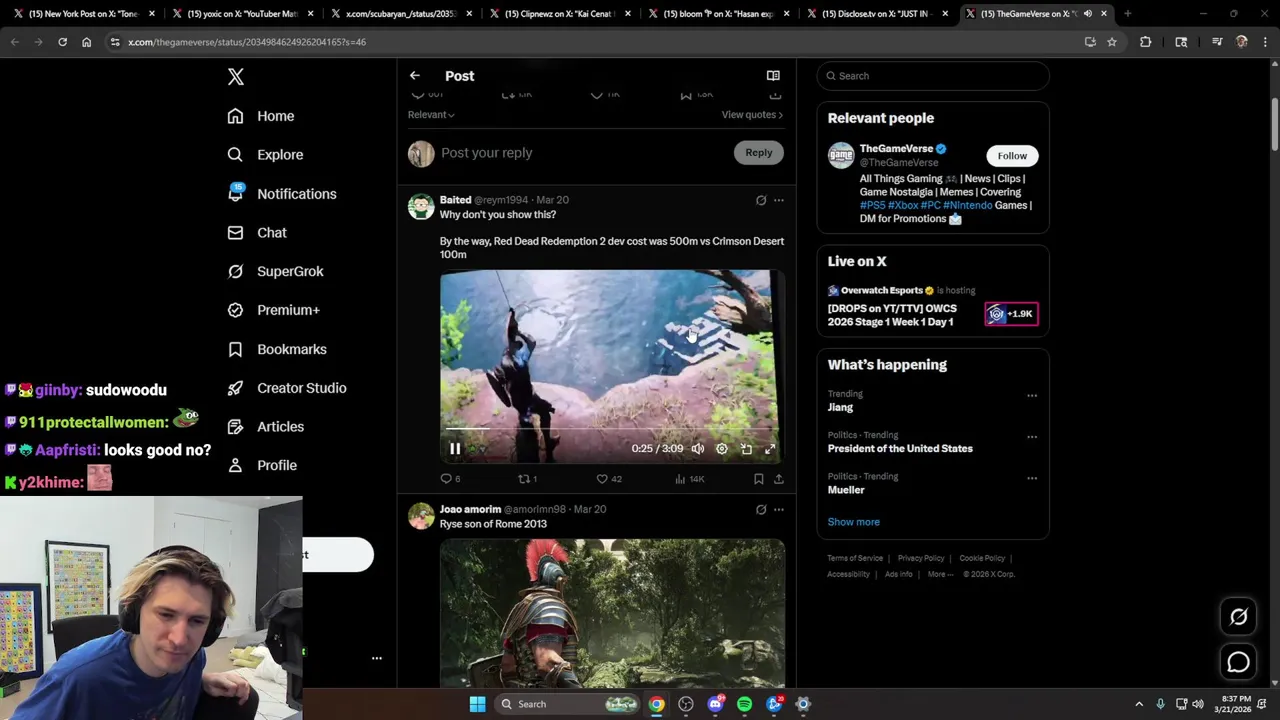Seek the video progress bar
Viewport: 1280px width, 720px height.
pyautogui.click(x=611, y=429)
